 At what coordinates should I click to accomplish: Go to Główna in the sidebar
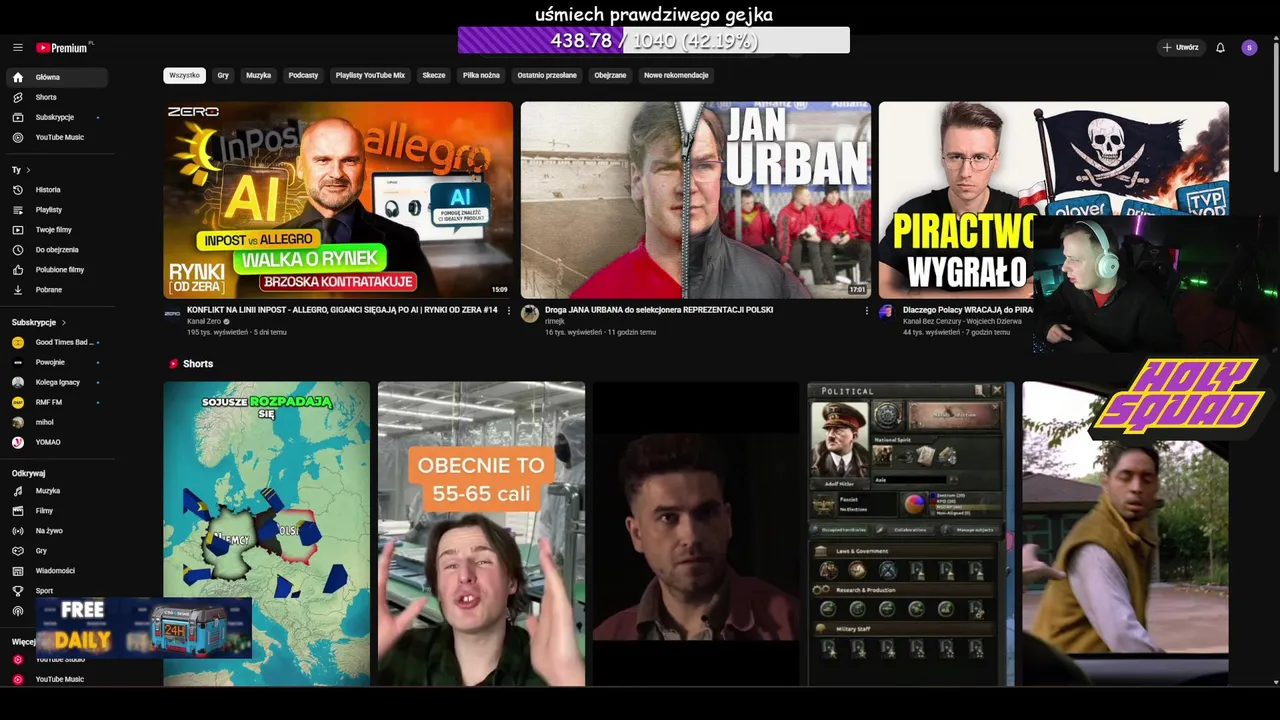pos(57,77)
